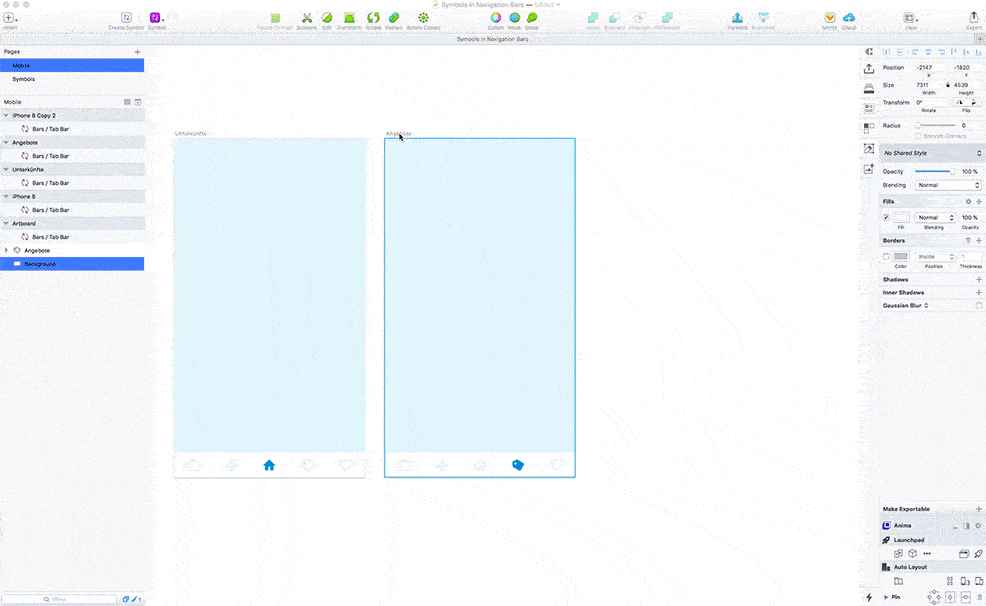Click the layer Filter search field

59,599
